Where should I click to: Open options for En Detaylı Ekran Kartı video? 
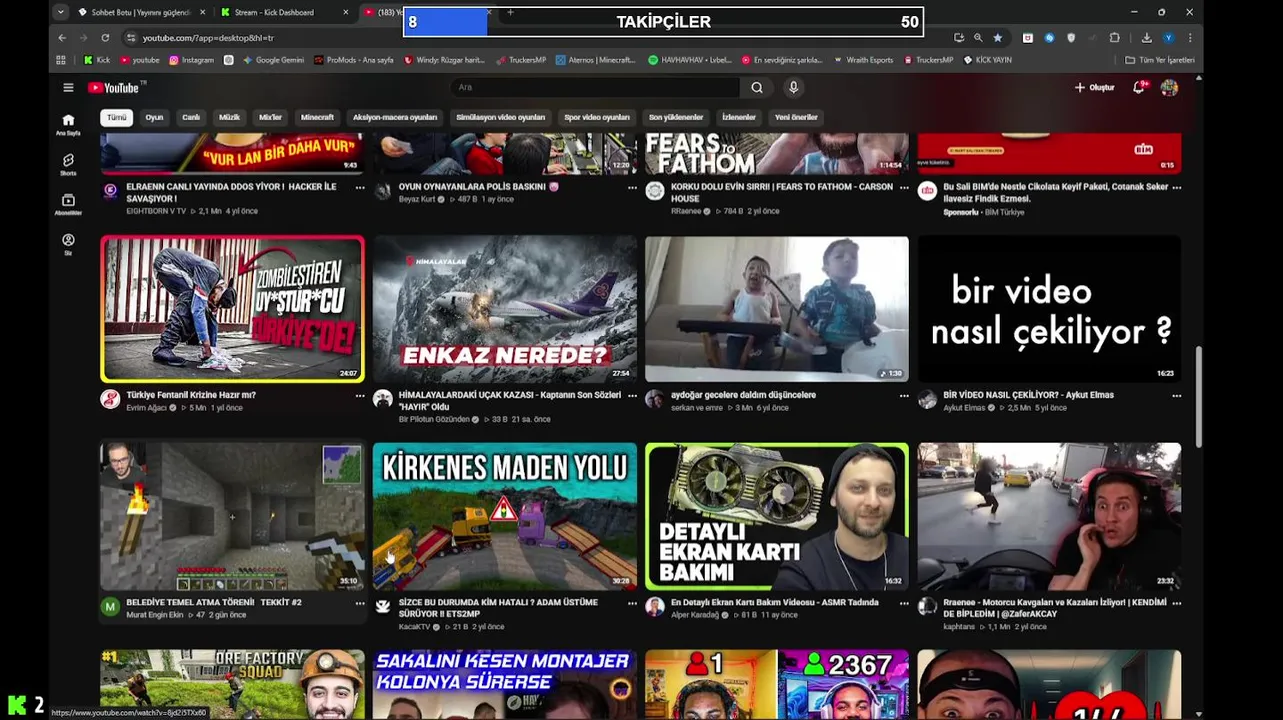tap(904, 604)
